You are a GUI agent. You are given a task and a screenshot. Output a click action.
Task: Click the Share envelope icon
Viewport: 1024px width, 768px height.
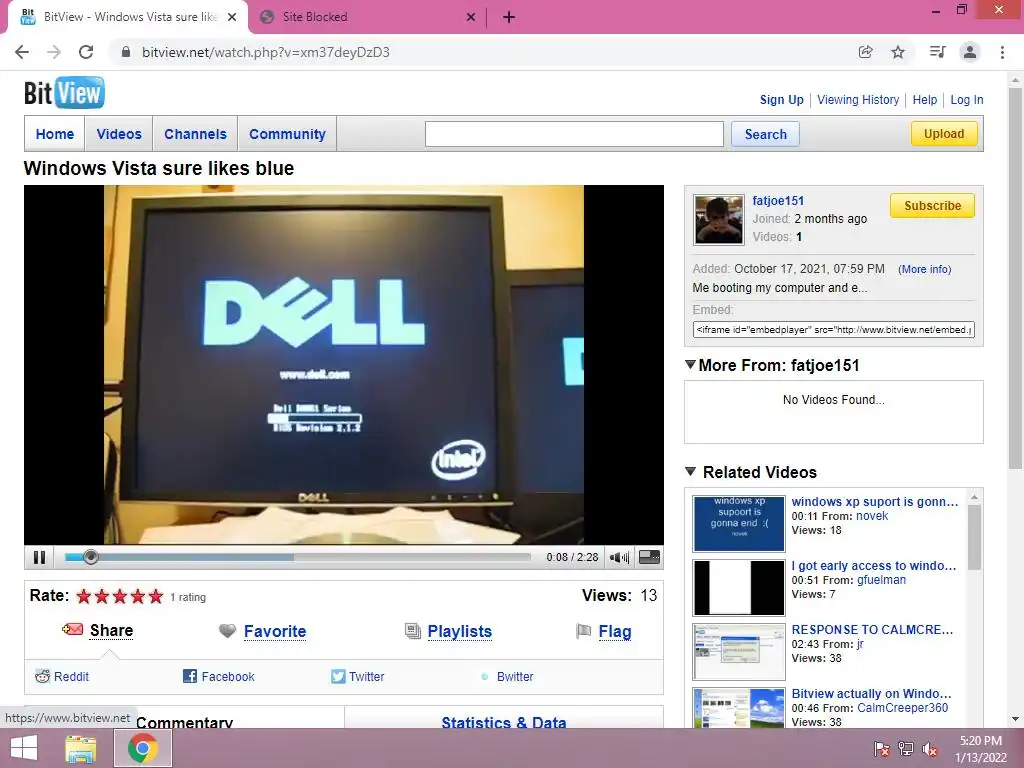click(72, 630)
